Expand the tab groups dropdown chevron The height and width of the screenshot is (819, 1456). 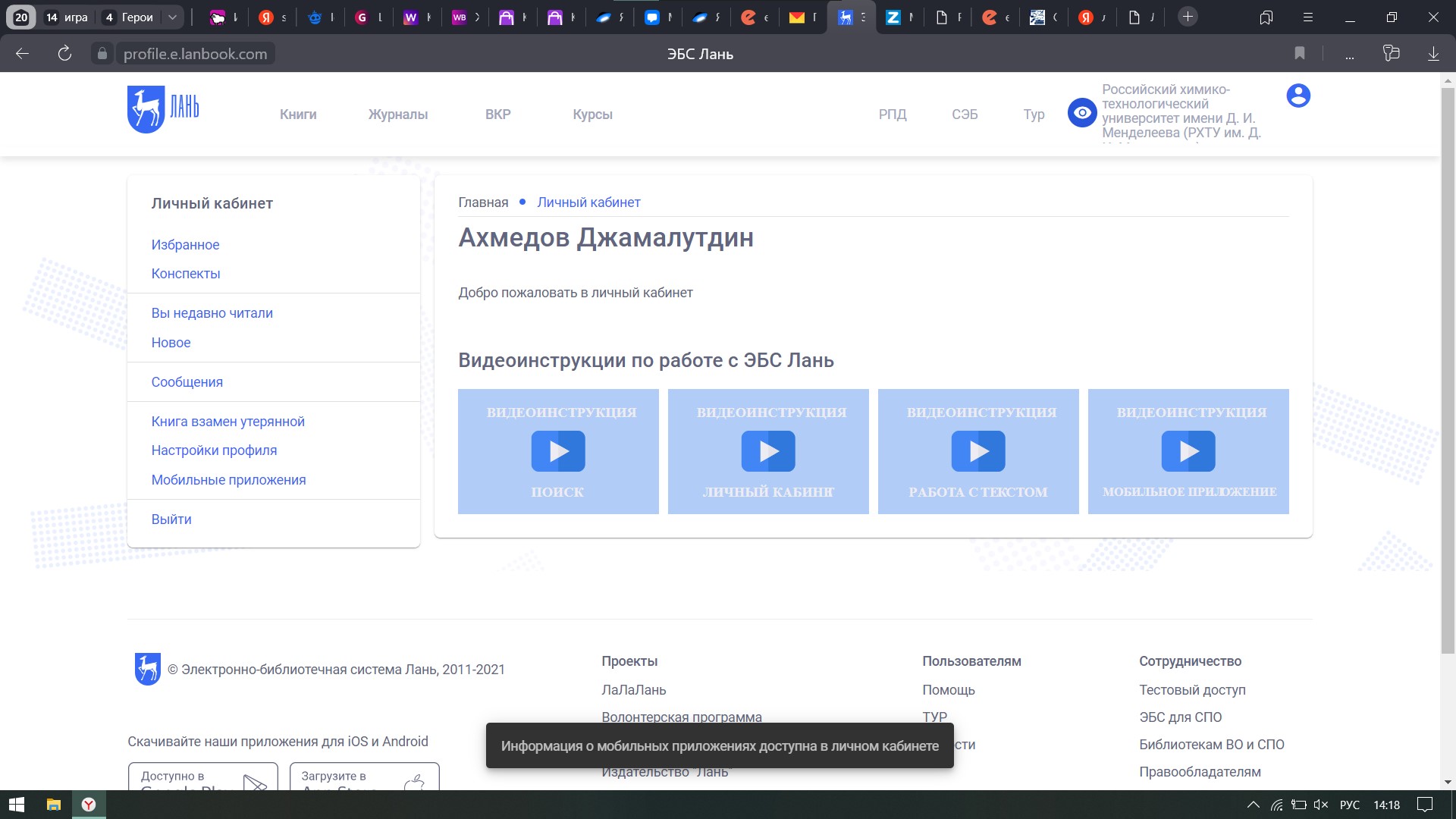(172, 17)
